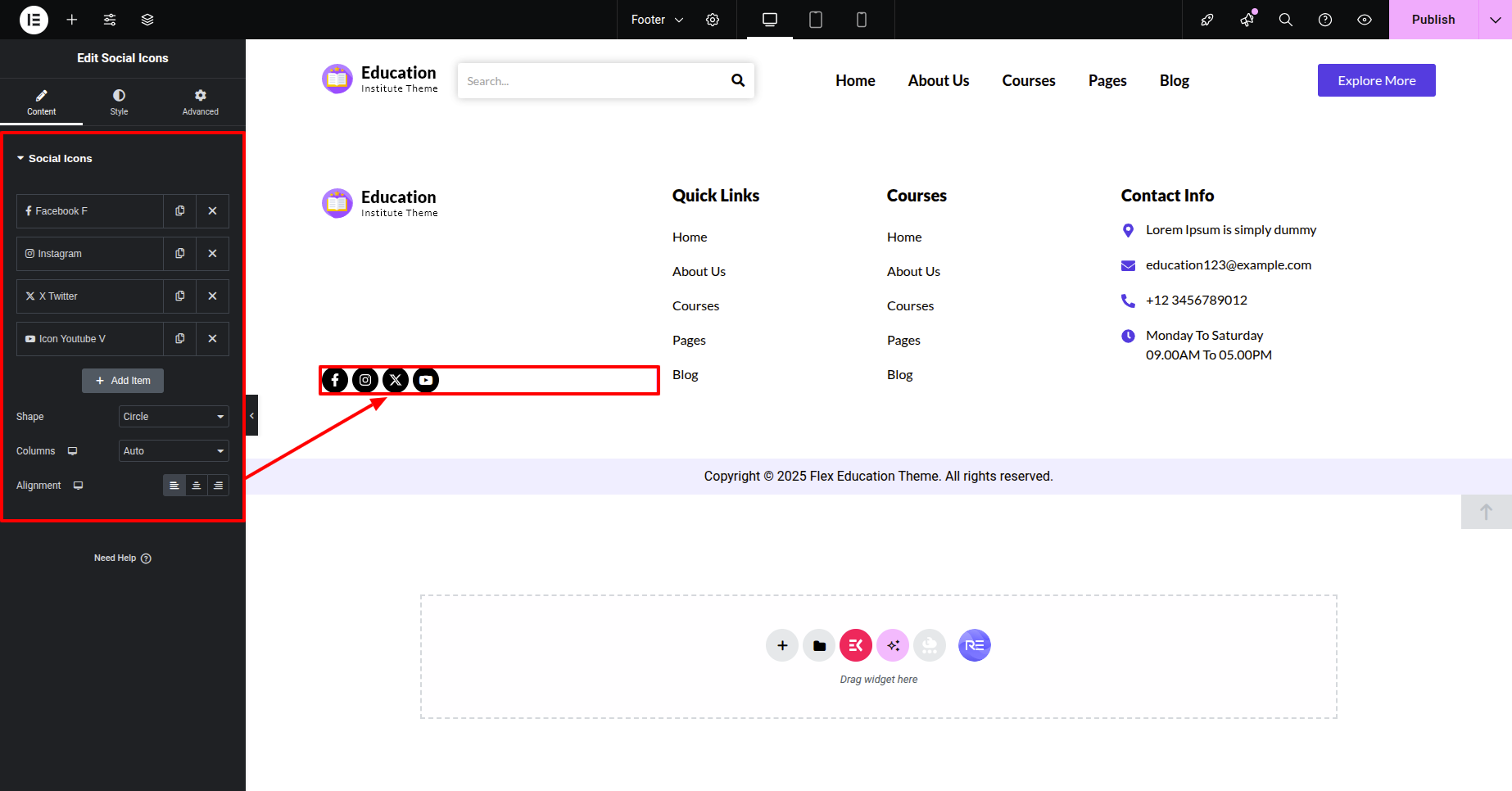Add new section plus button
This screenshot has height=791, width=1512.
click(782, 645)
